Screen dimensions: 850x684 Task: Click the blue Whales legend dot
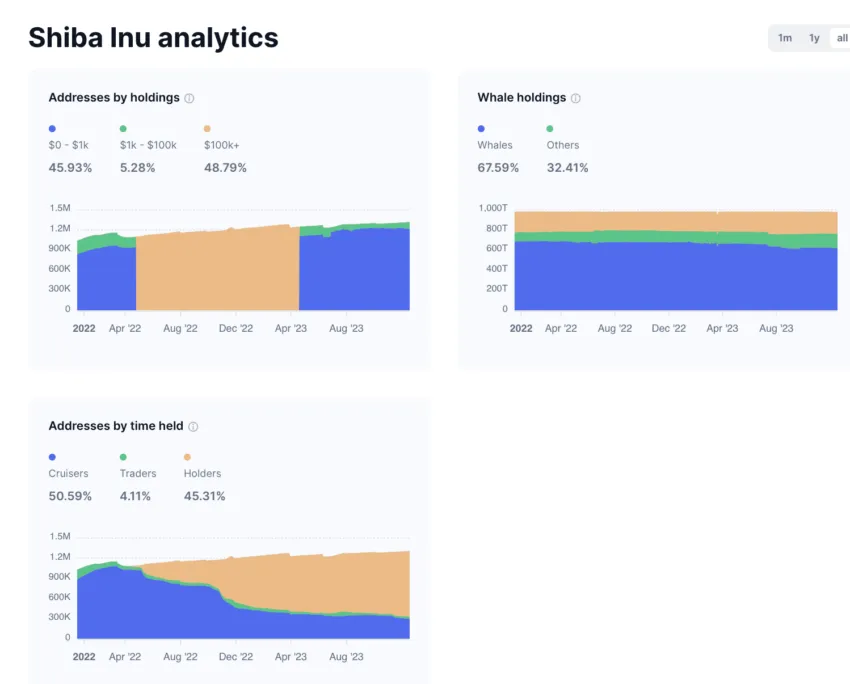(x=481, y=128)
